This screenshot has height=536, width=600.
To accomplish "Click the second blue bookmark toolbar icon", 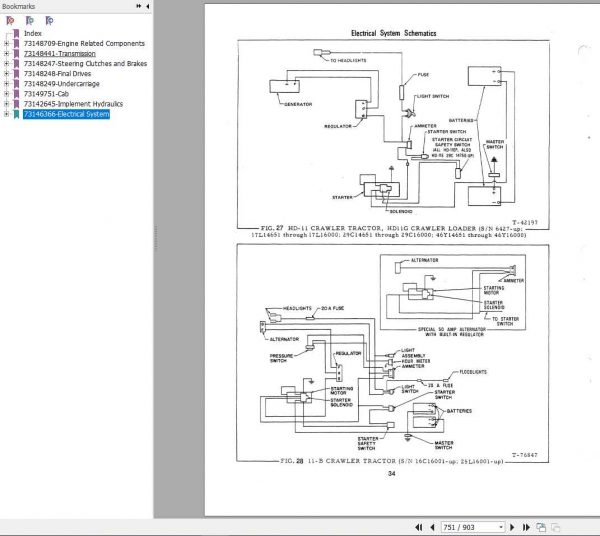I will (30, 20).
